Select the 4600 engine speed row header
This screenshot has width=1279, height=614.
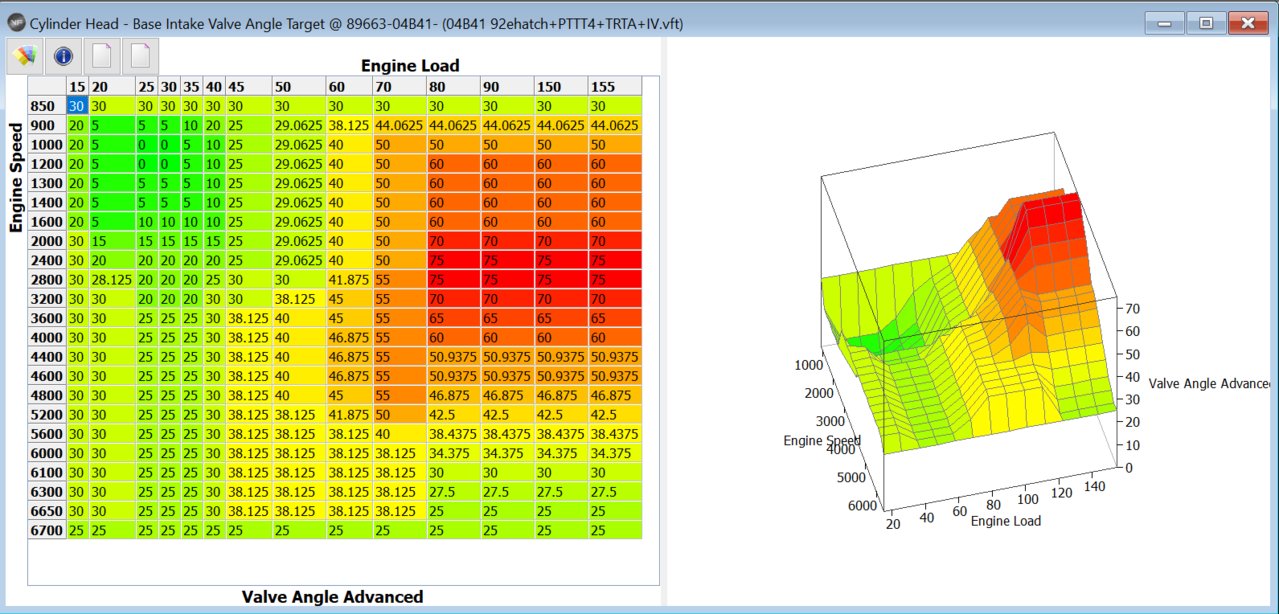(47, 376)
